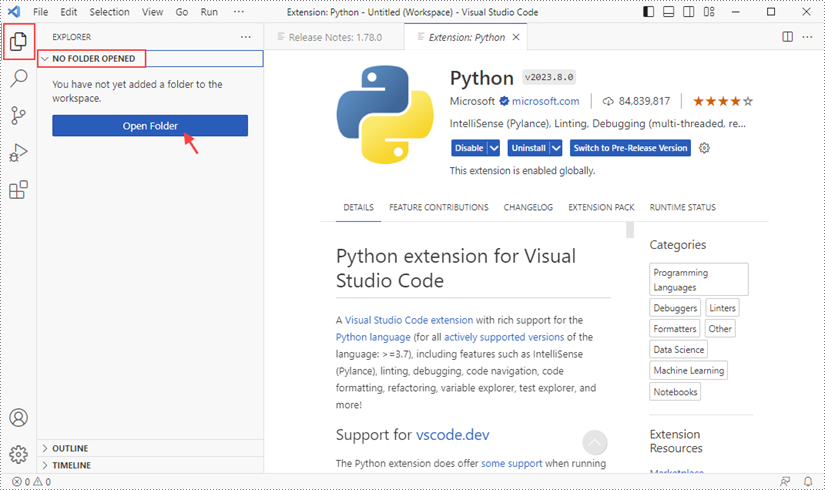825x490 pixels.
Task: Open the Uninstall dropdown arrow
Action: pos(556,148)
